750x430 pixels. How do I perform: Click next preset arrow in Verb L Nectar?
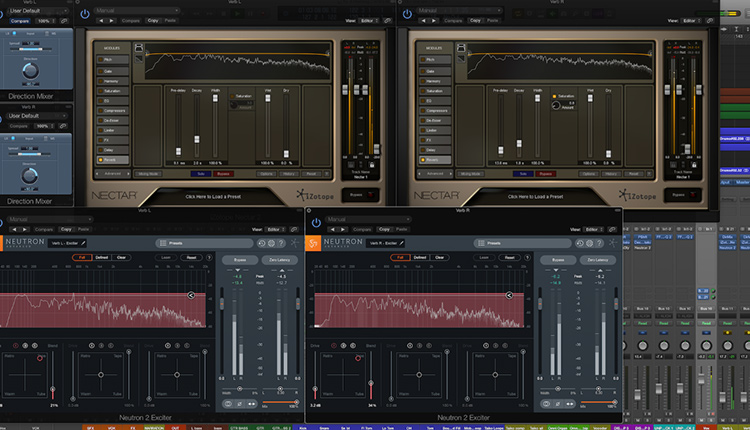(111, 21)
